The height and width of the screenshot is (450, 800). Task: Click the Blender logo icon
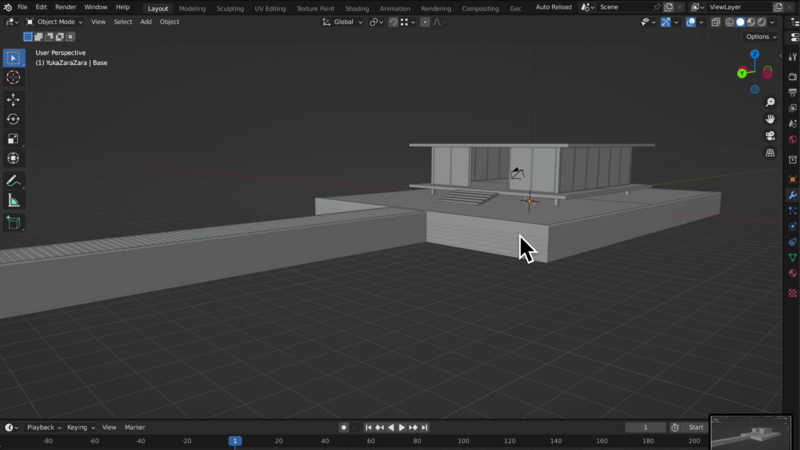pos(7,7)
